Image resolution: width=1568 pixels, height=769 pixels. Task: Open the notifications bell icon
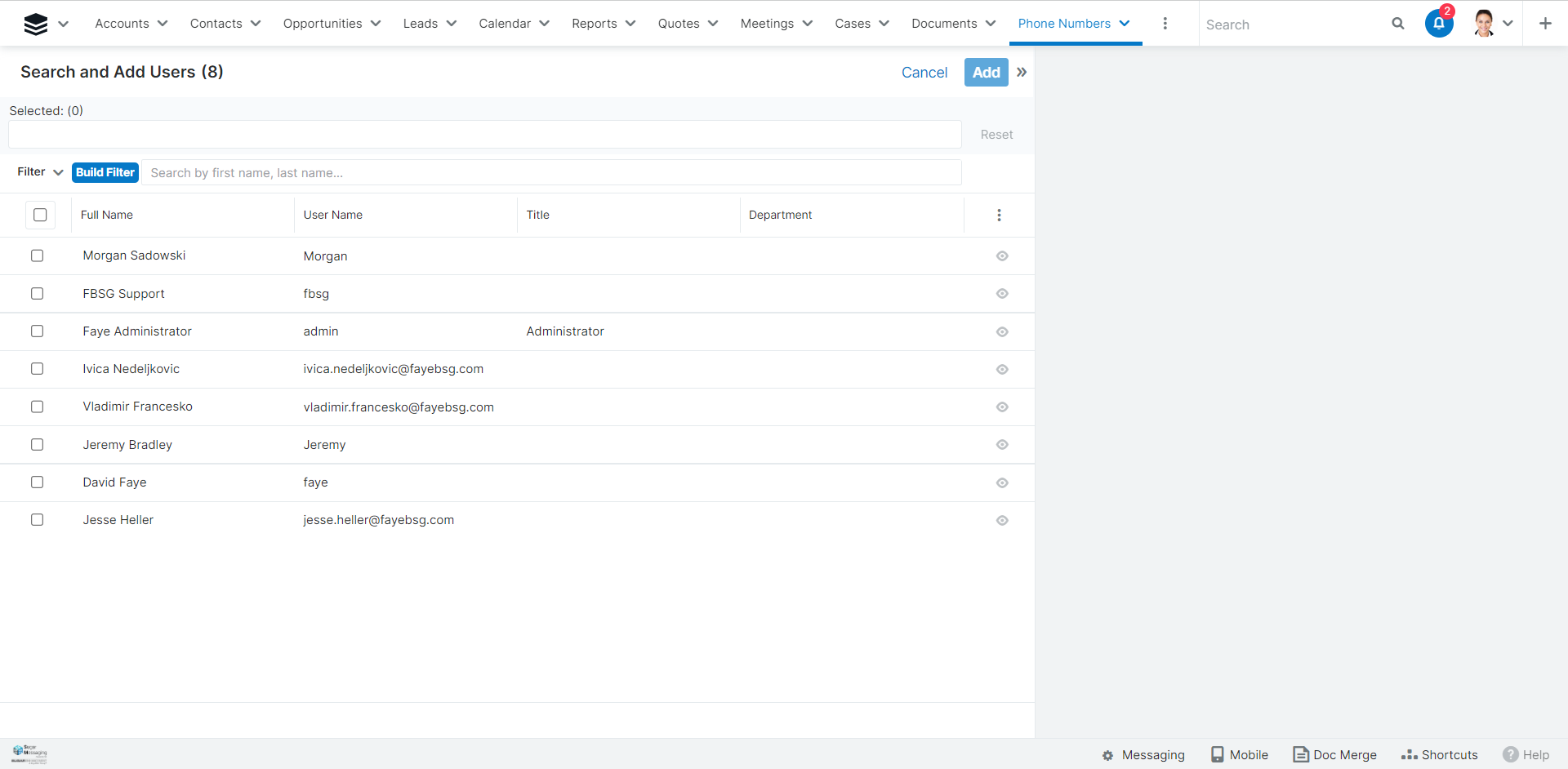1438,24
